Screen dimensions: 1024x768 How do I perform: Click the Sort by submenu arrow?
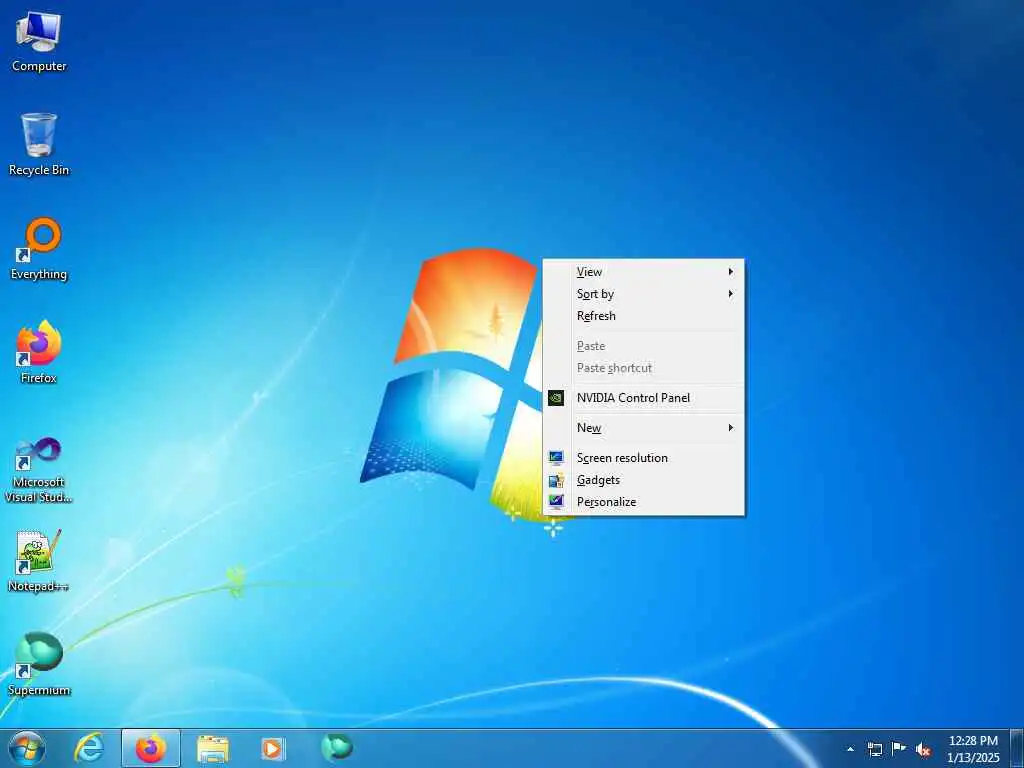click(731, 294)
